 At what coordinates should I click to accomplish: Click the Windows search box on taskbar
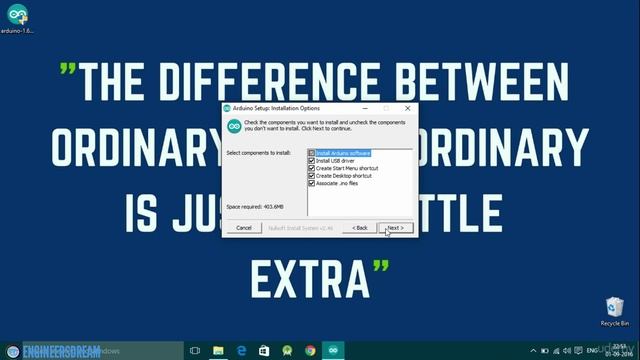pyautogui.click(x=103, y=351)
